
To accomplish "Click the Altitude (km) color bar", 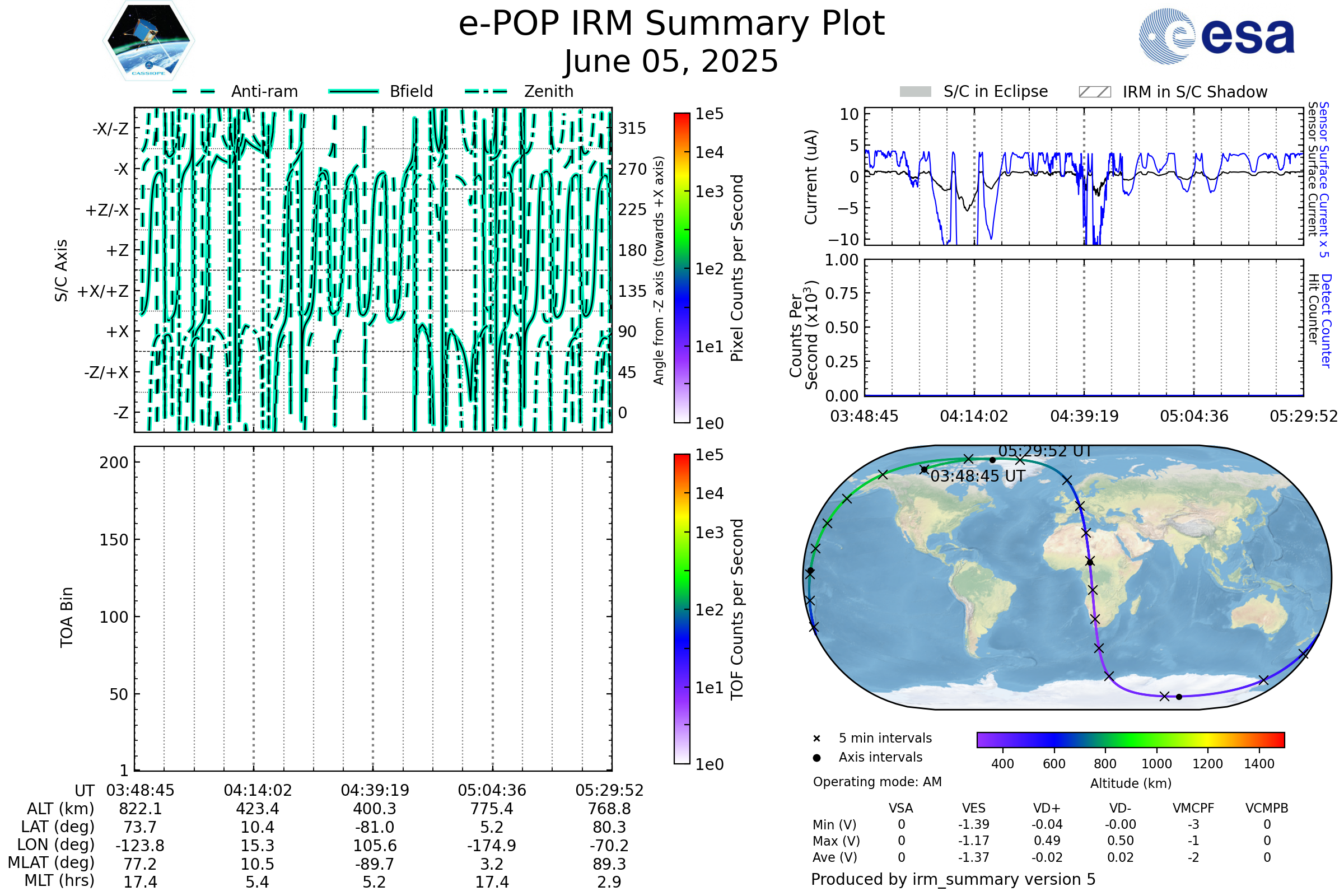I will [1130, 740].
